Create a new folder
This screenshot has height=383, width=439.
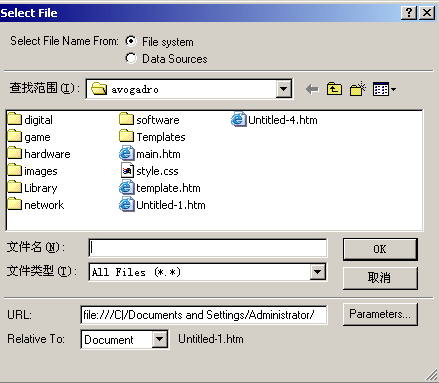(358, 89)
